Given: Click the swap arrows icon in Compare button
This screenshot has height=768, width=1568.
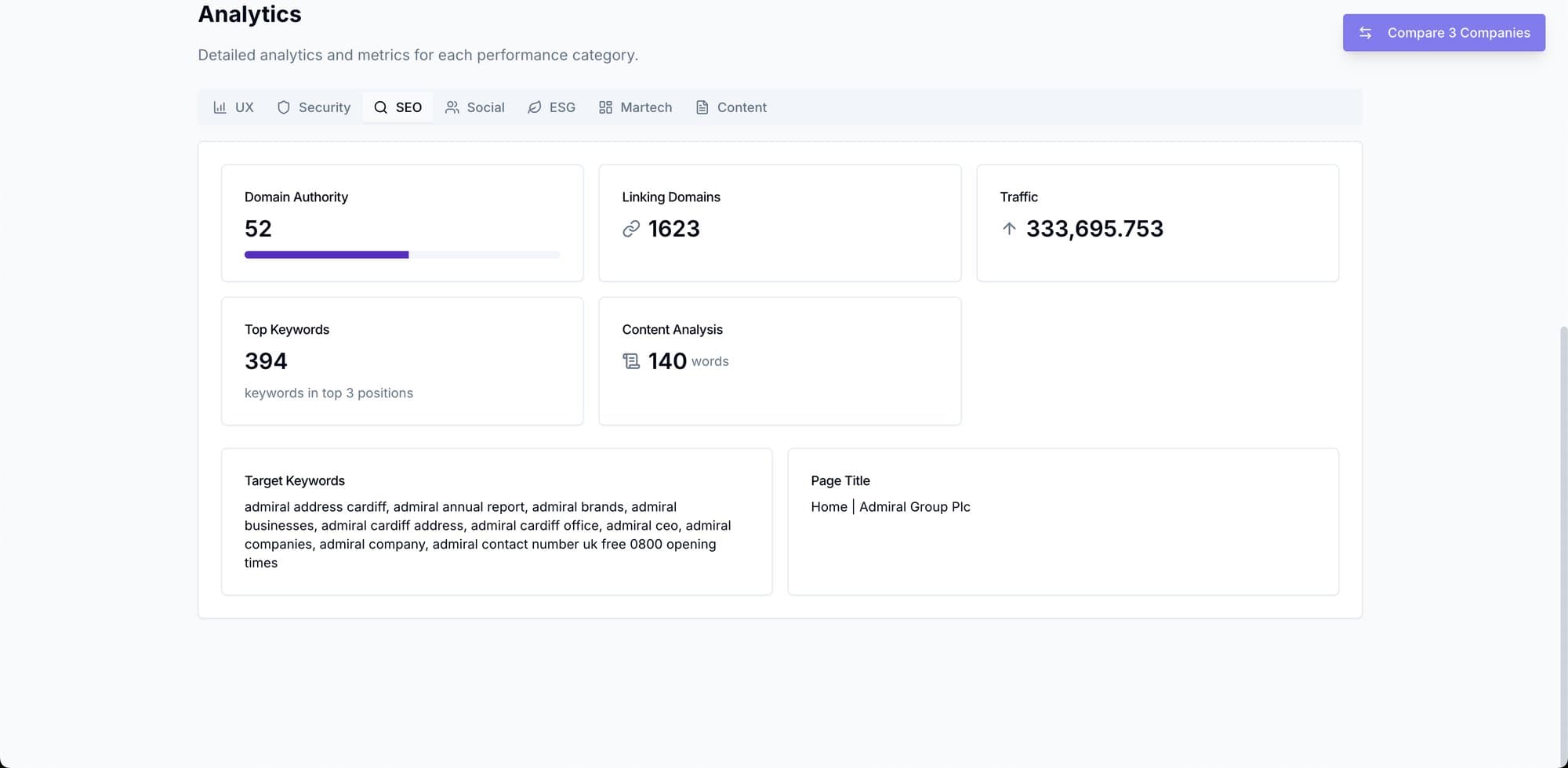Looking at the screenshot, I should click(1365, 33).
